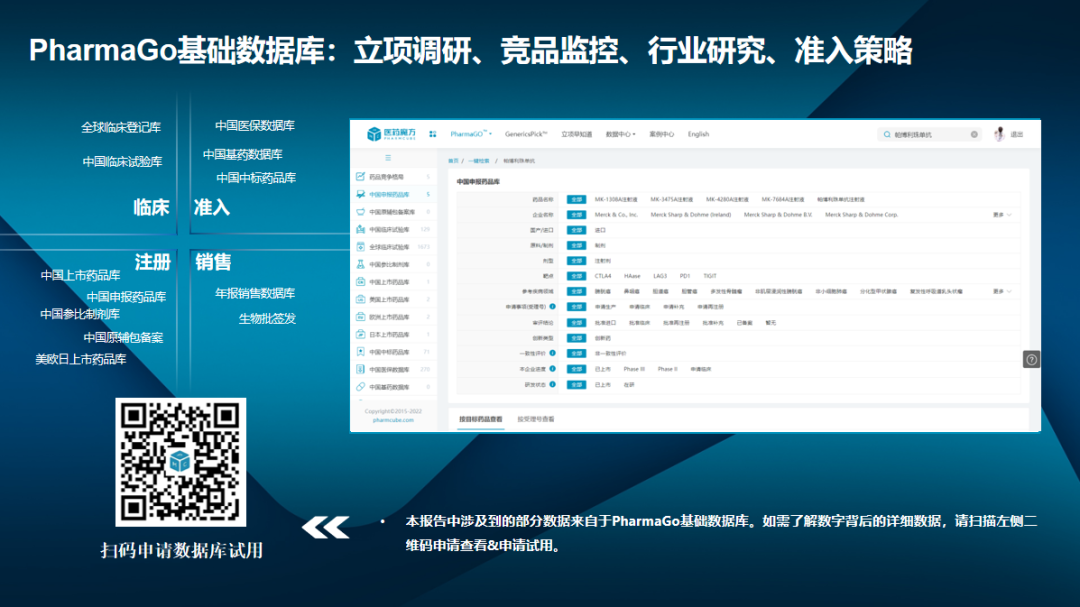The image size is (1080, 607).
Task: Click the 欧洲上市药品库 sidebar icon
Action: tap(360, 317)
